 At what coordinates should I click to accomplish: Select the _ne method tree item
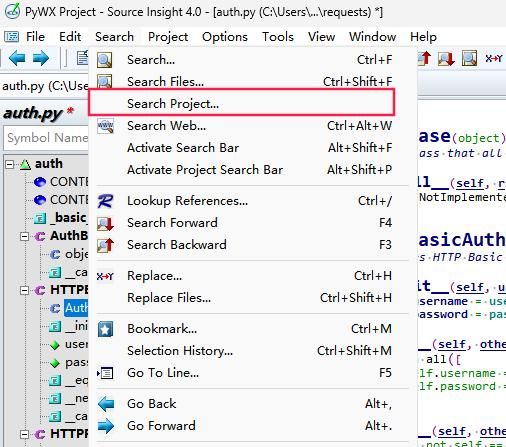[77, 398]
